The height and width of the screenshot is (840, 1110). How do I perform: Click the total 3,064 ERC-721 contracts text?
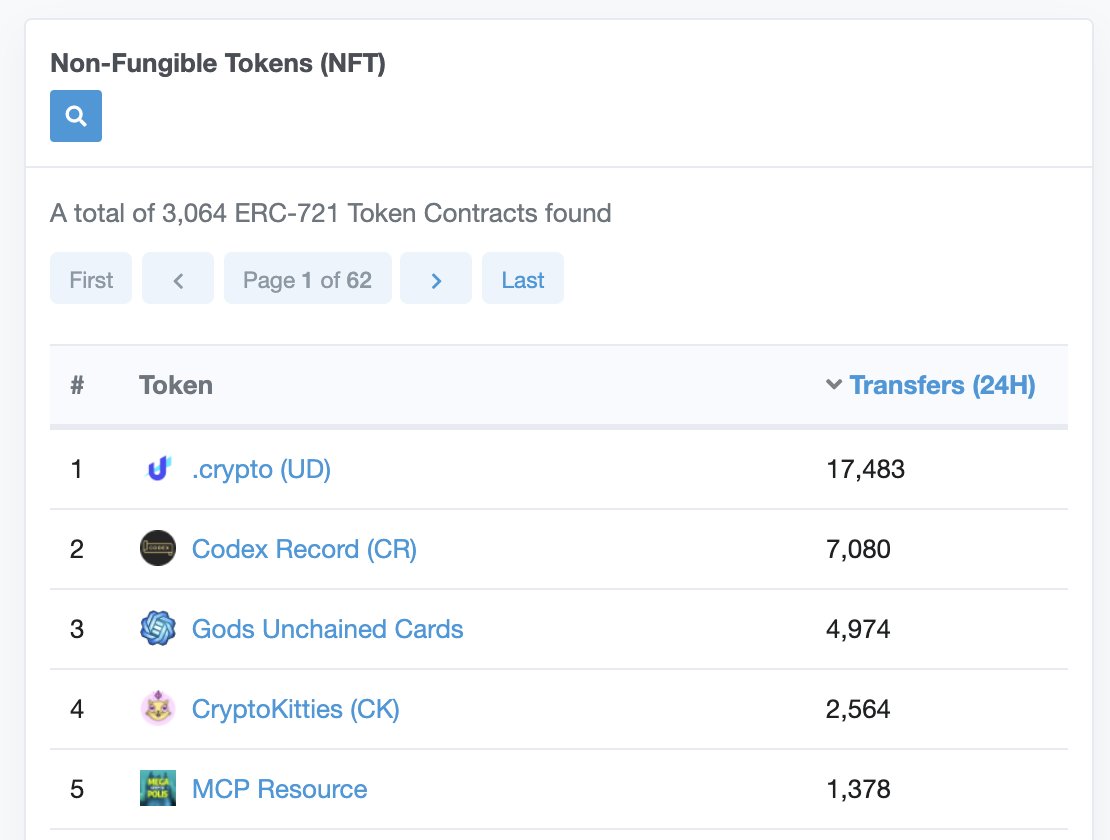[331, 213]
